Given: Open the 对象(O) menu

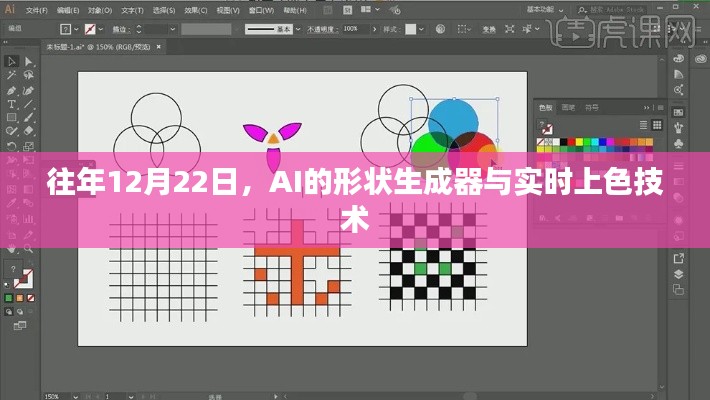Looking at the screenshot, I should pyautogui.click(x=100, y=10).
